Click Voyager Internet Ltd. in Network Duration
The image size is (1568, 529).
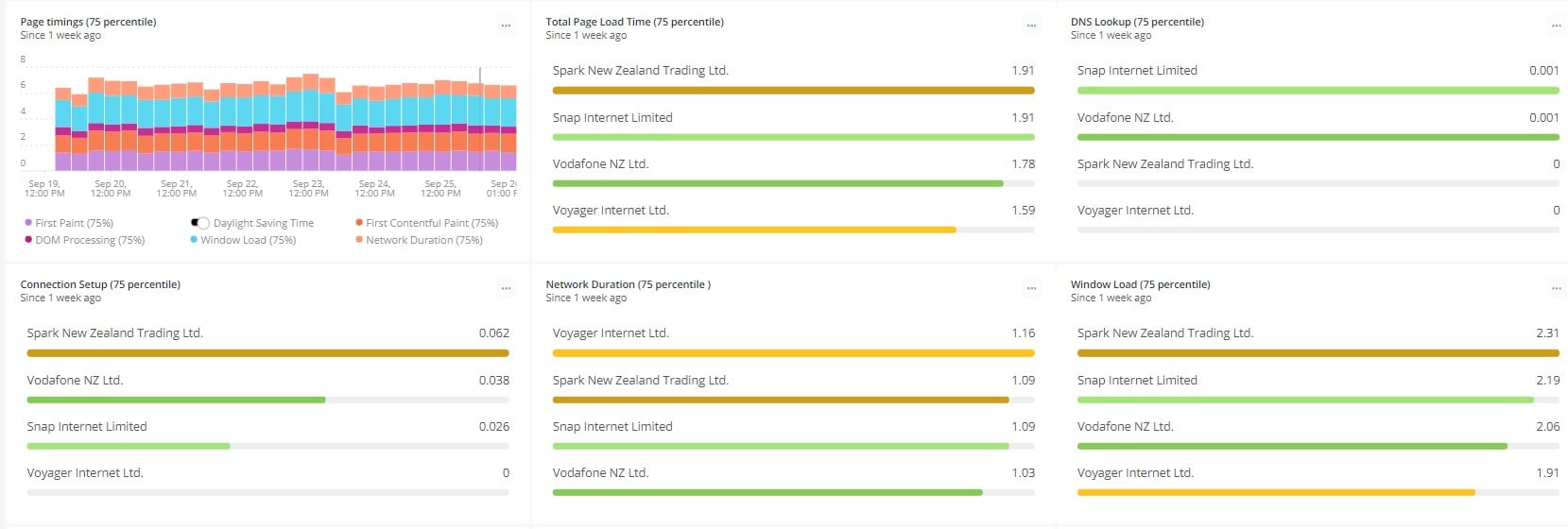610,333
